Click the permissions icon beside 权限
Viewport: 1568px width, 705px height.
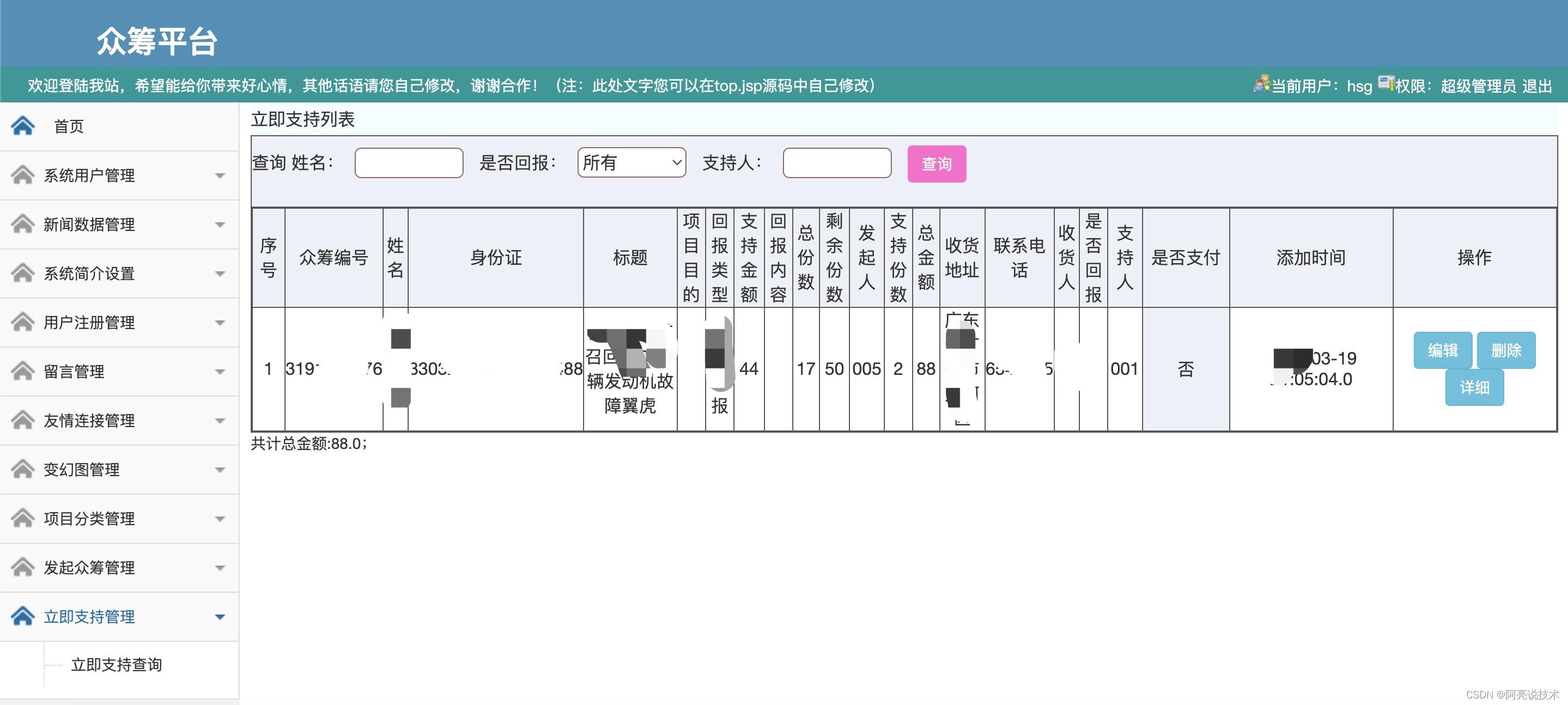pyautogui.click(x=1386, y=83)
